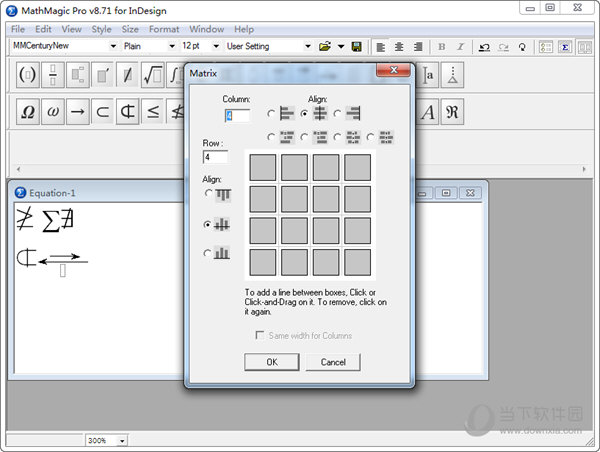Screen dimensions: 600x452
Task: Open the fraction template palette
Action: click(x=53, y=75)
